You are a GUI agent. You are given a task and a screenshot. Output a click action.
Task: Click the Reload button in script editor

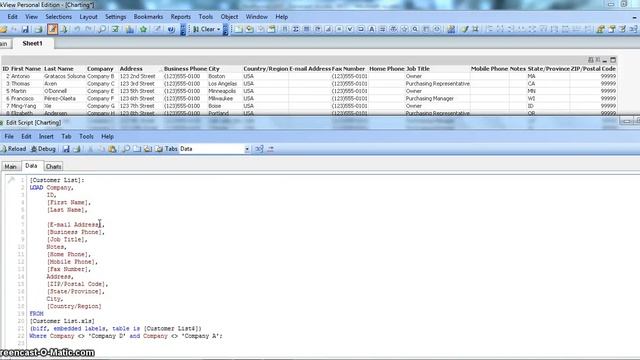point(13,149)
